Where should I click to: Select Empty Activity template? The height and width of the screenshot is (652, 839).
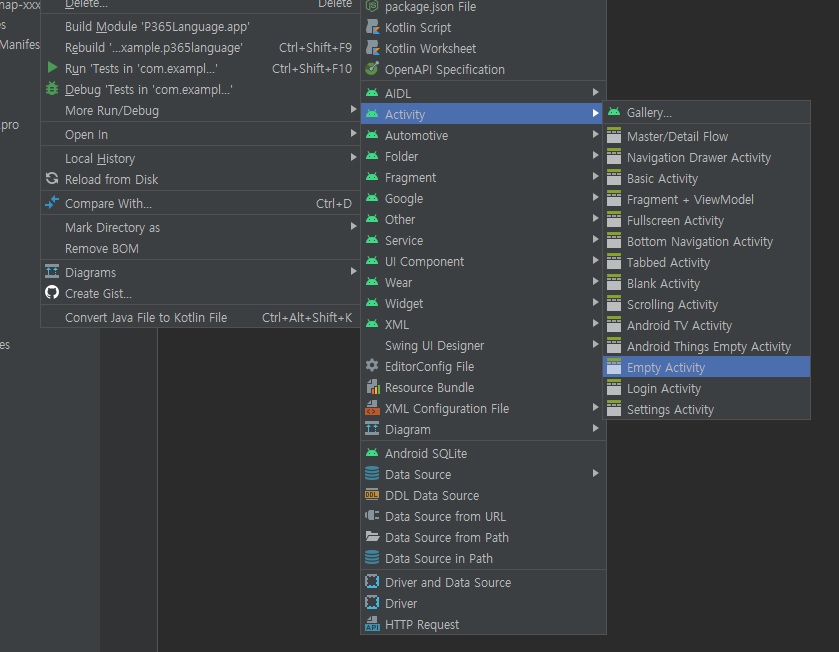[x=706, y=367]
